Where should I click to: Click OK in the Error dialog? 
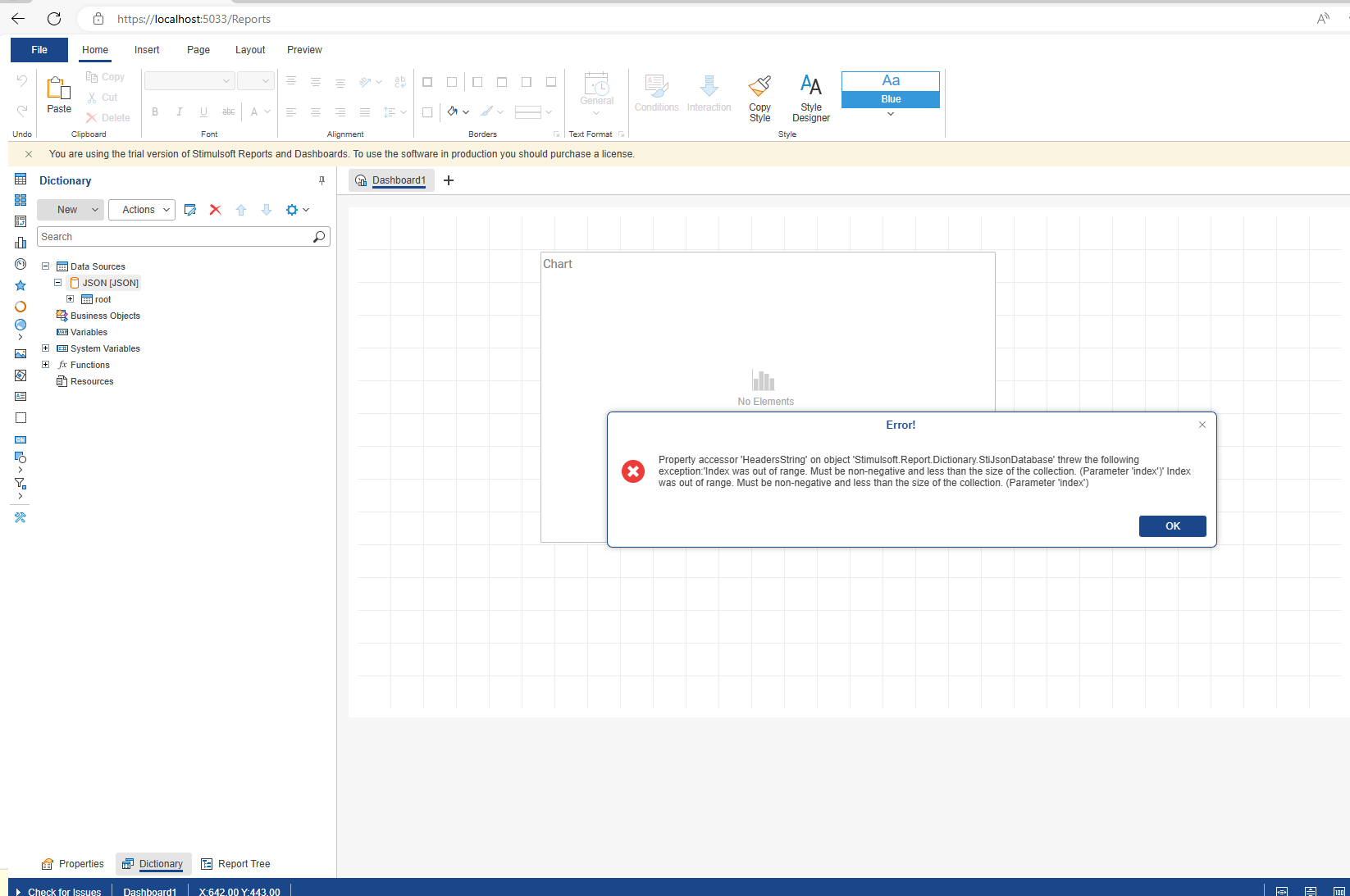pos(1172,526)
